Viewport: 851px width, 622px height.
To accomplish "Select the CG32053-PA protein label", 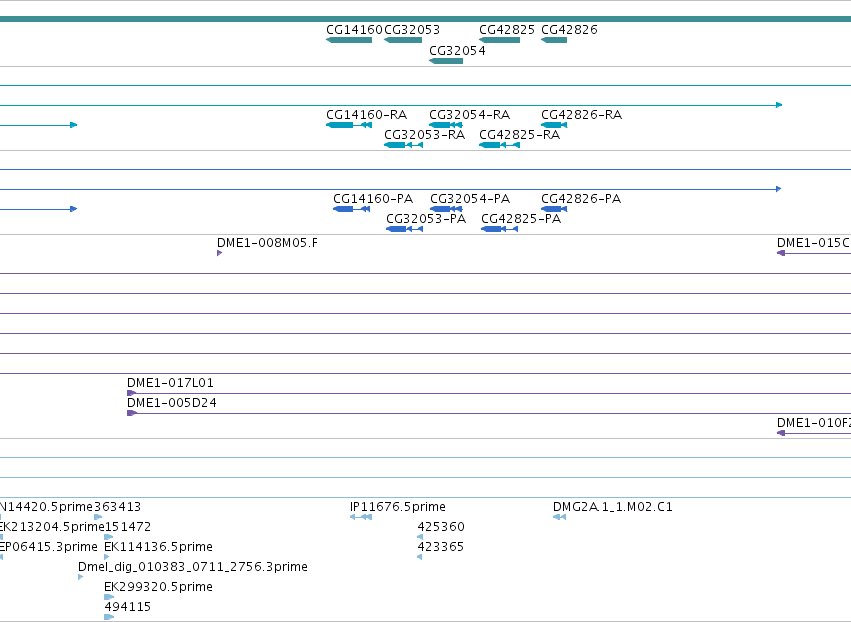I will point(426,219).
